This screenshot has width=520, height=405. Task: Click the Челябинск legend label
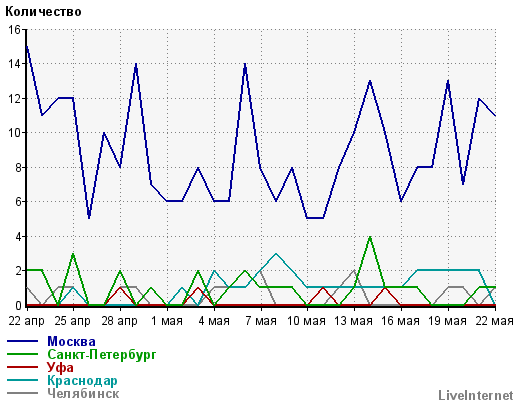83,393
